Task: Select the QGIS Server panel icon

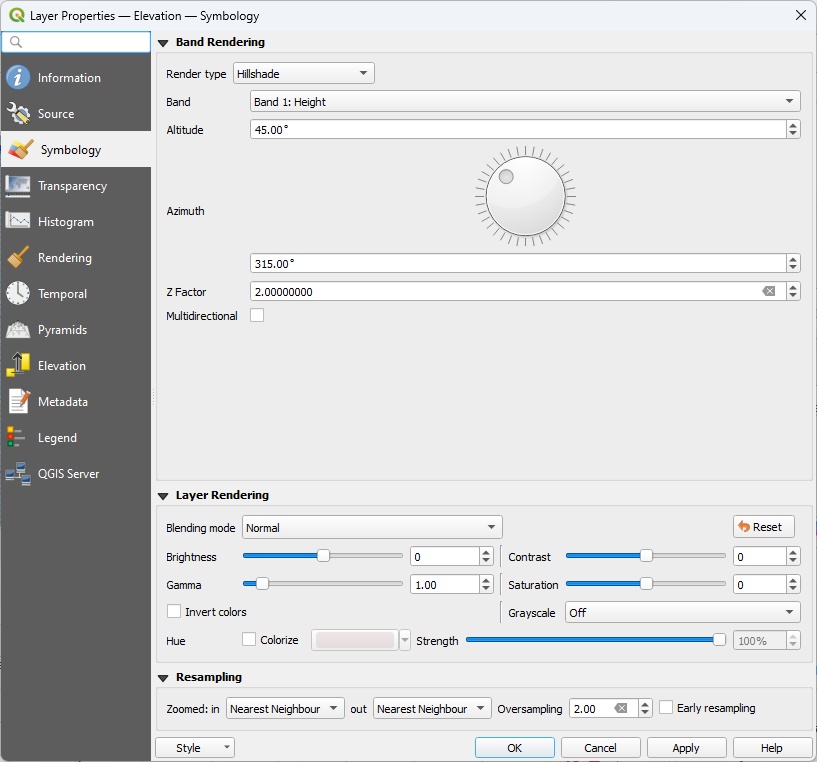Action: click(18, 473)
